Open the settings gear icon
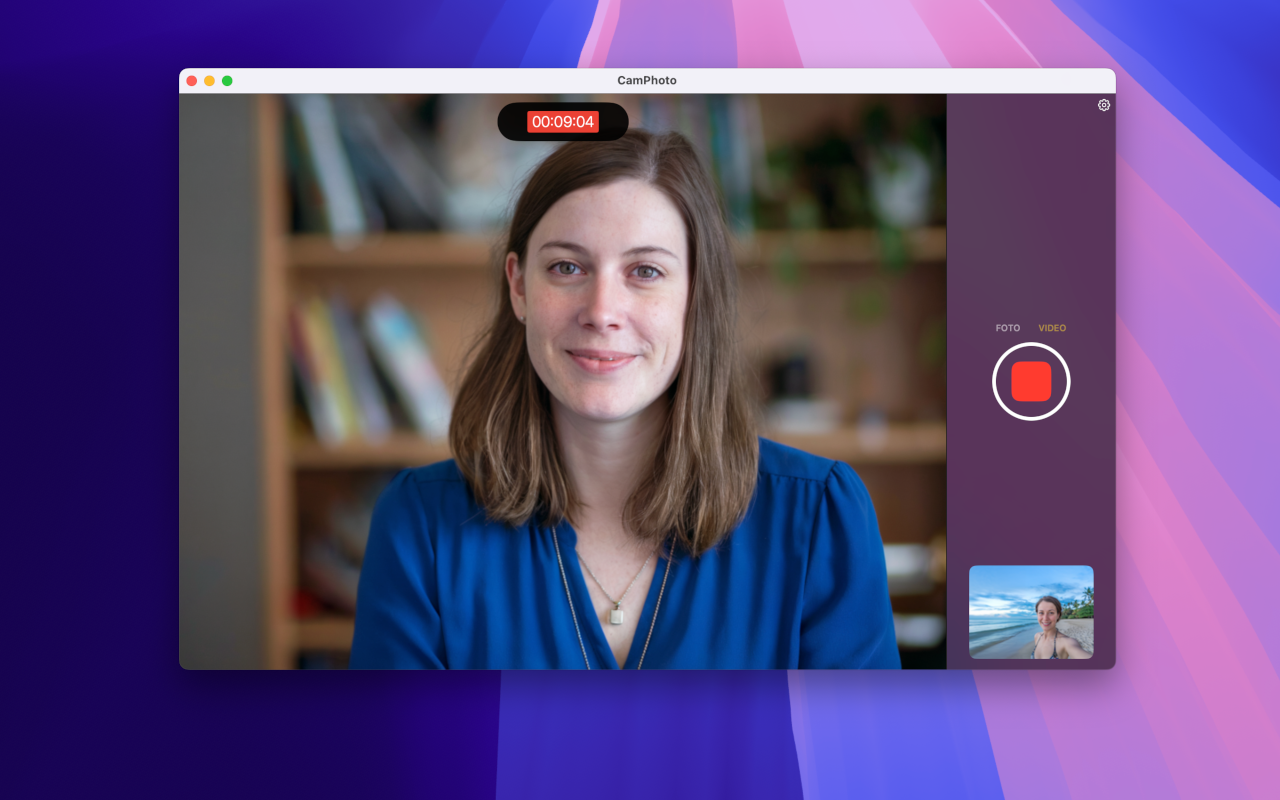 1104,105
